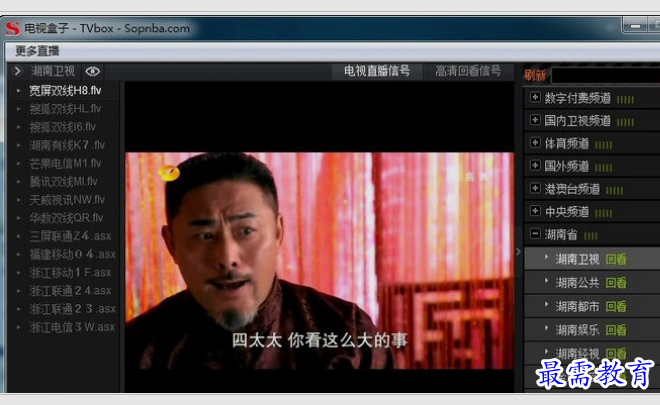Viewport: 660px width, 405px height.
Task: Collapse the 湖南省 category
Action: [x=535, y=234]
